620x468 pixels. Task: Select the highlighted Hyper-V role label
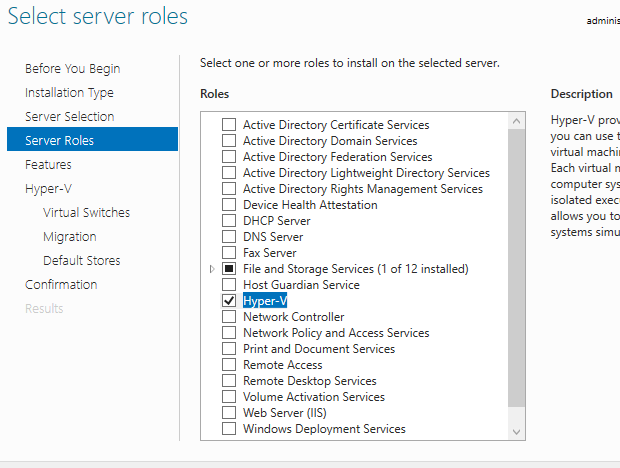[x=265, y=301]
